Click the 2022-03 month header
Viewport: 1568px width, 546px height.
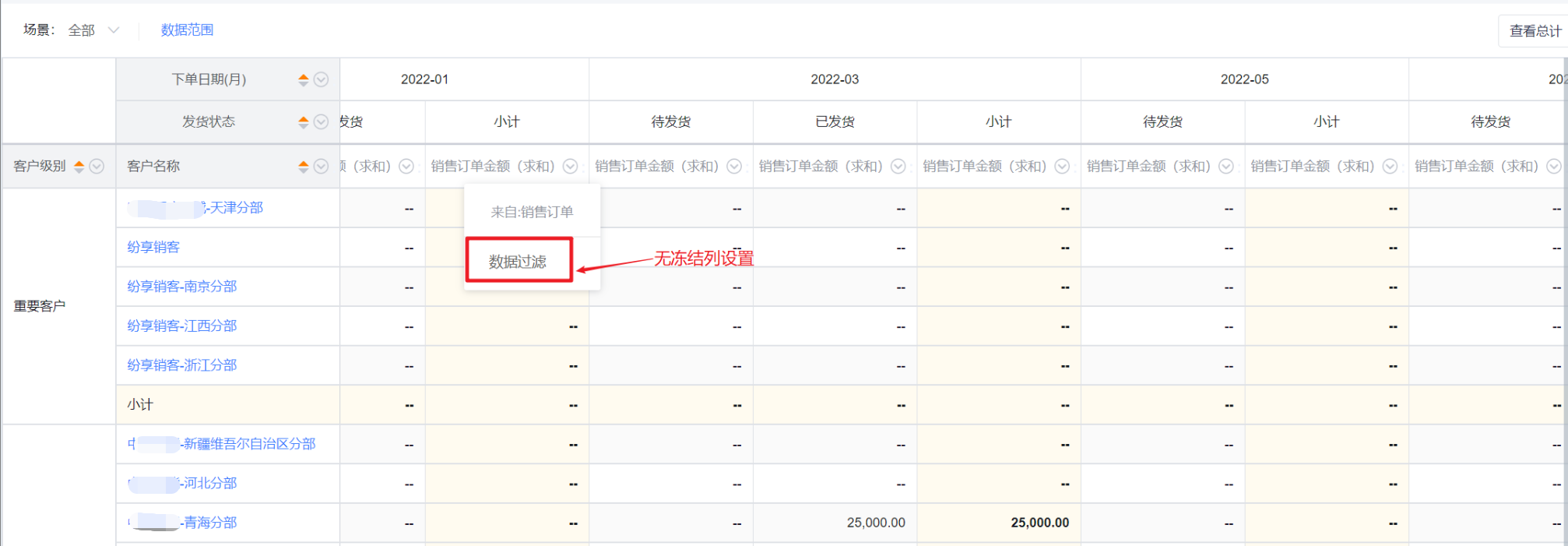pyautogui.click(x=835, y=79)
